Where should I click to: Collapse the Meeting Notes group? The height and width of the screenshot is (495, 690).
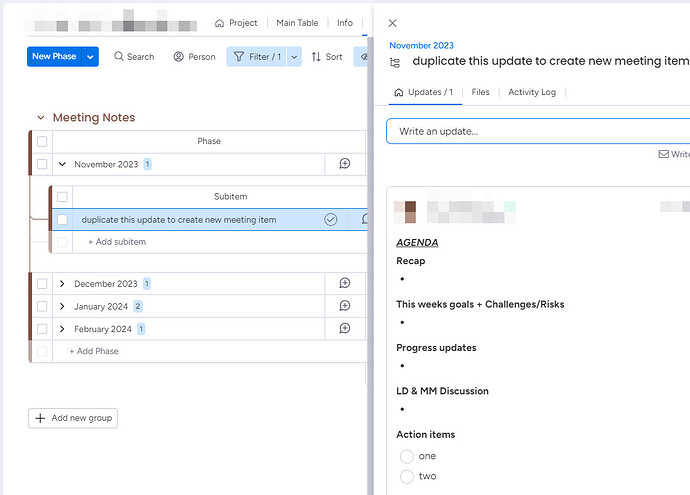tap(40, 117)
